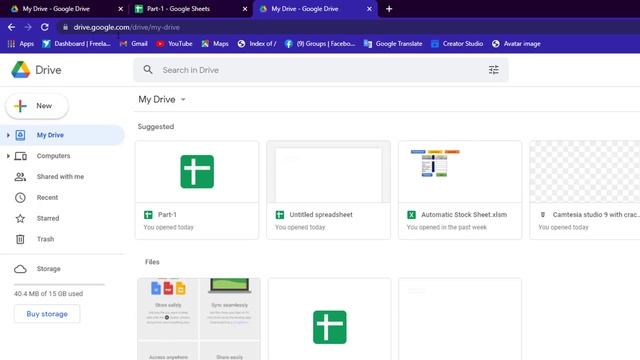Click Computers devices icon in sidebar

(20, 156)
